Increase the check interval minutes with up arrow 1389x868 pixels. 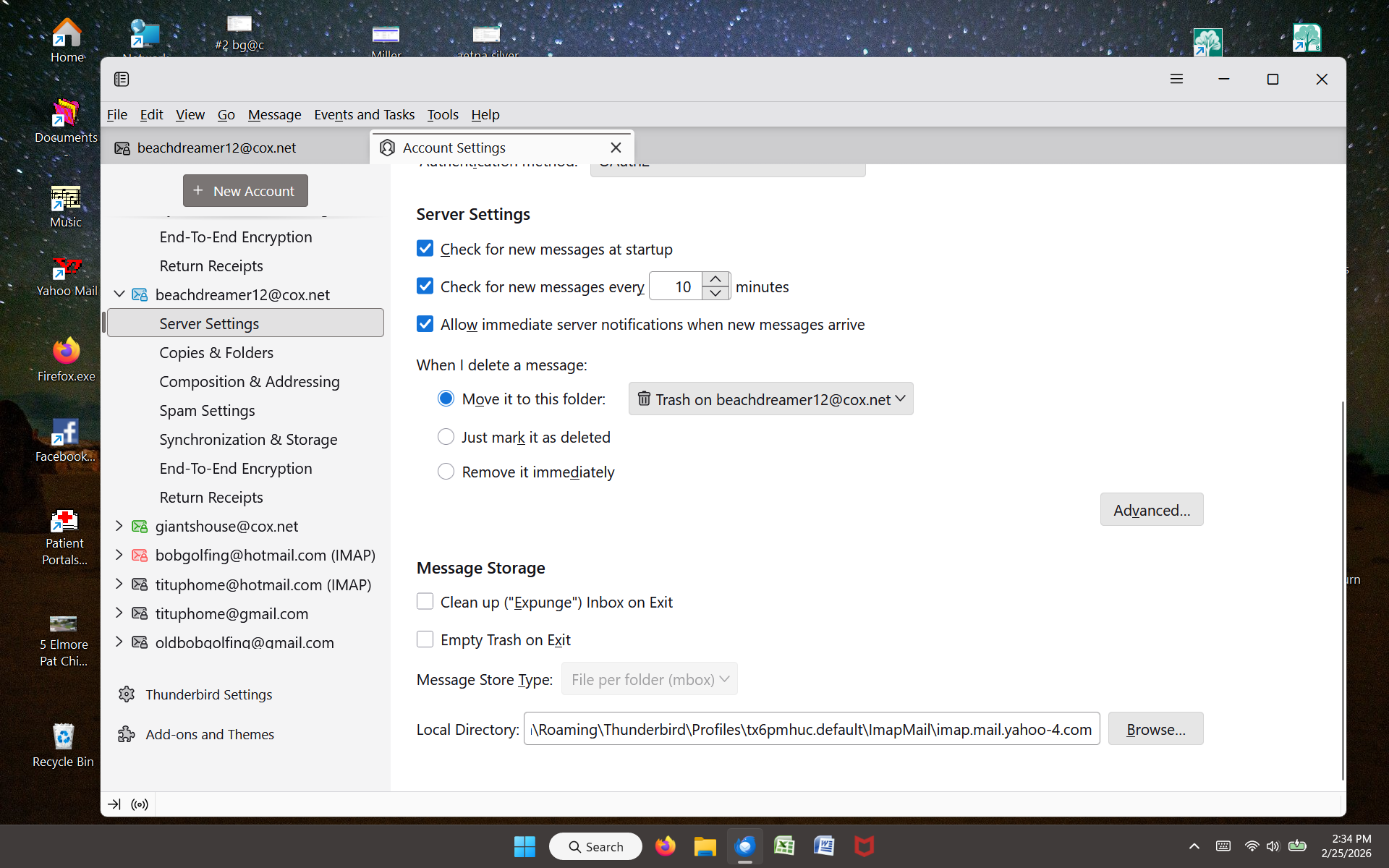(x=715, y=279)
